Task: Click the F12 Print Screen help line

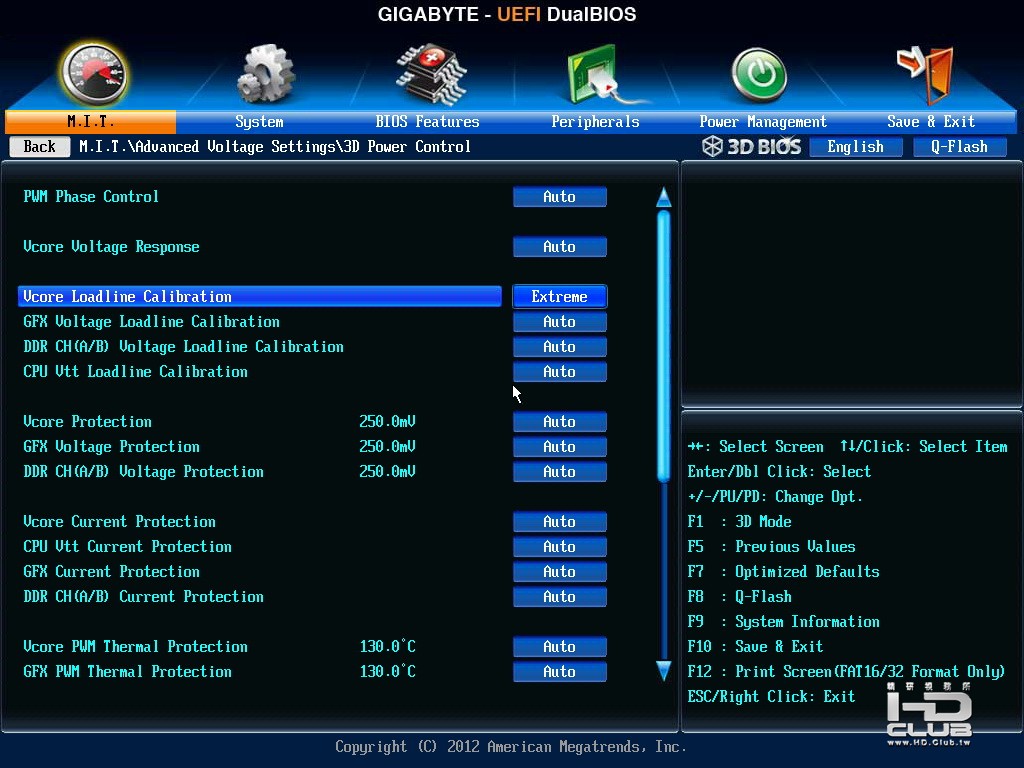Action: (x=846, y=671)
